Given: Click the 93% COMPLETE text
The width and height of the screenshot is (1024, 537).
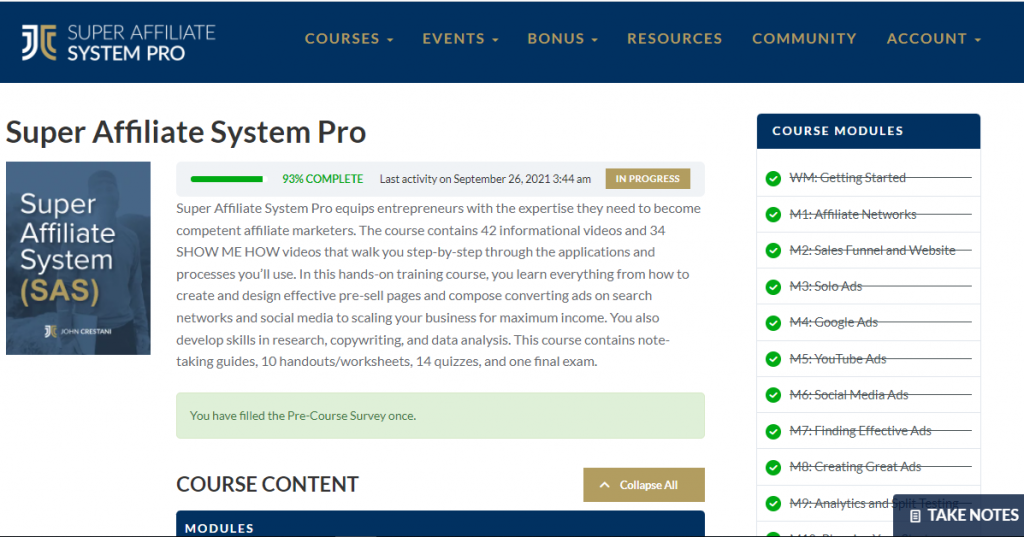Looking at the screenshot, I should (322, 179).
